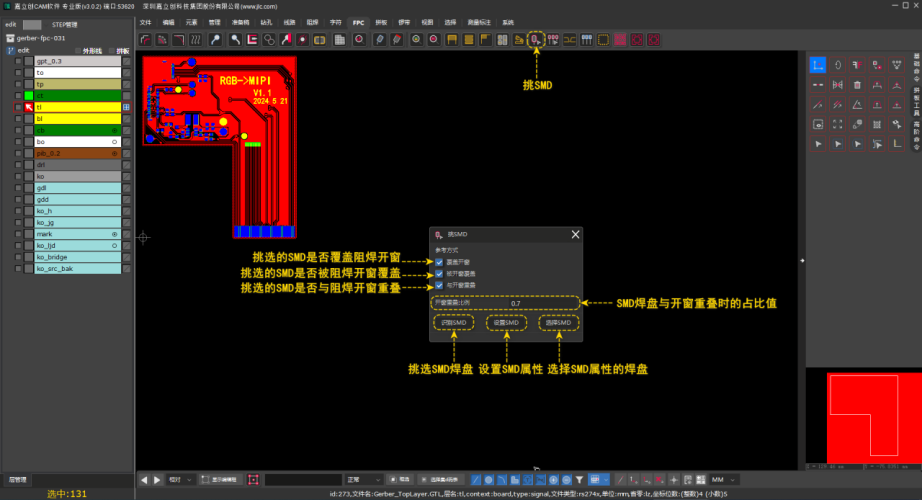This screenshot has height=500, width=922.
Task: Tick the checkbox beside layer gpt_0.3
Action: click(18, 61)
